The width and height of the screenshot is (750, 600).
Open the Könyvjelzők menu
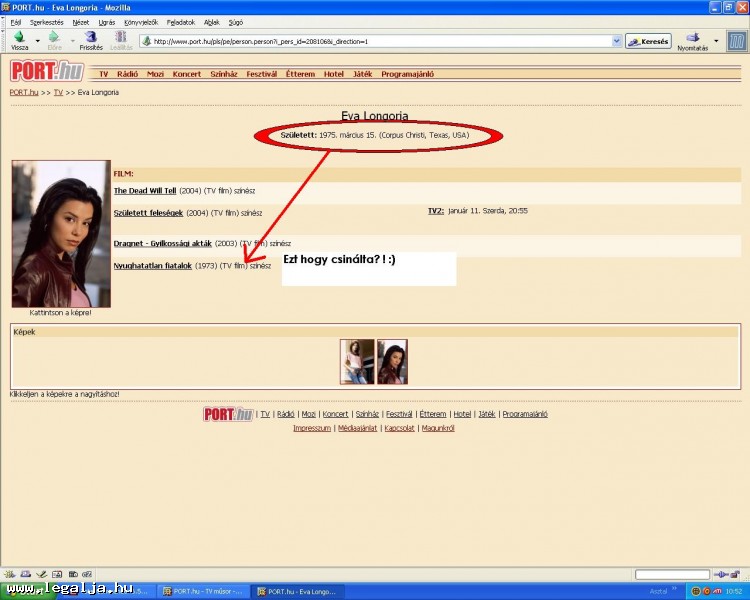(139, 21)
